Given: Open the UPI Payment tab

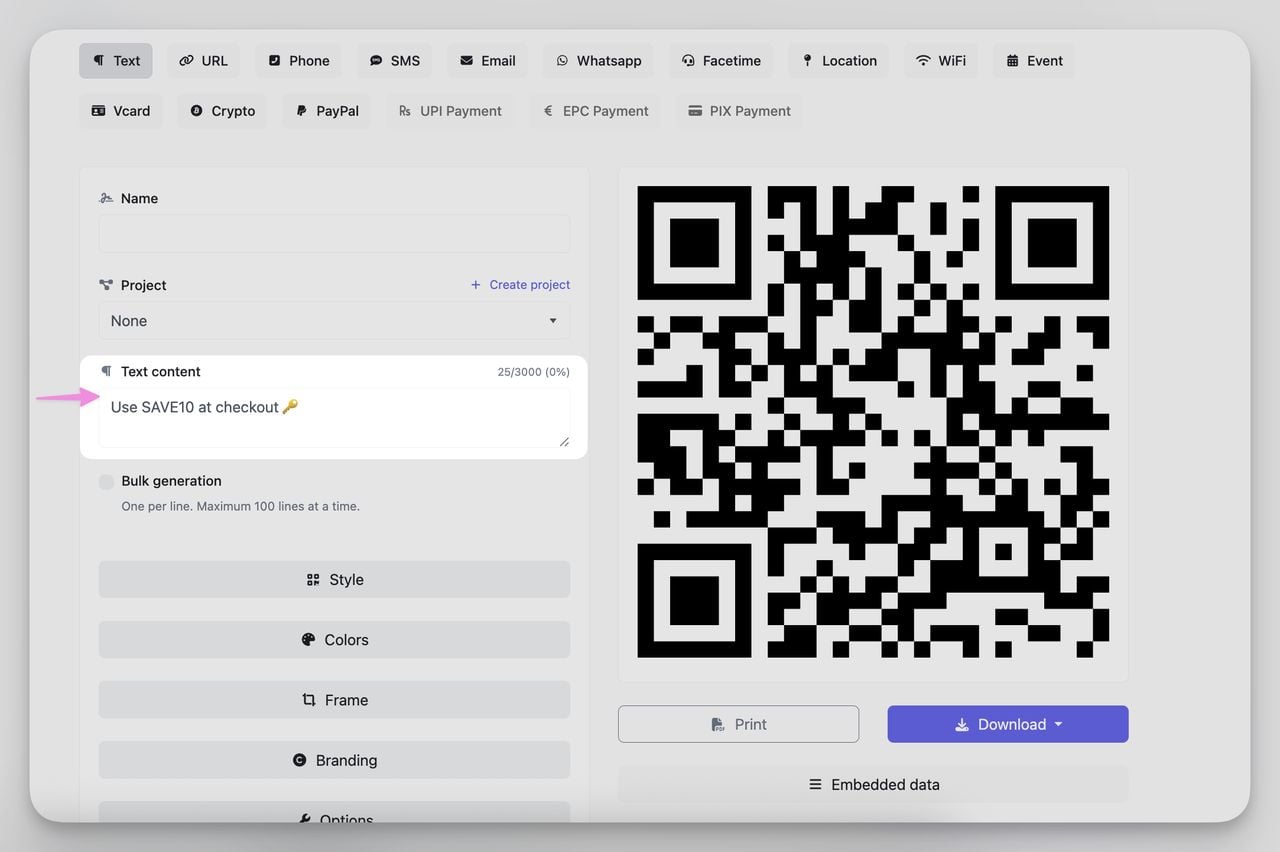Looking at the screenshot, I should [x=450, y=111].
